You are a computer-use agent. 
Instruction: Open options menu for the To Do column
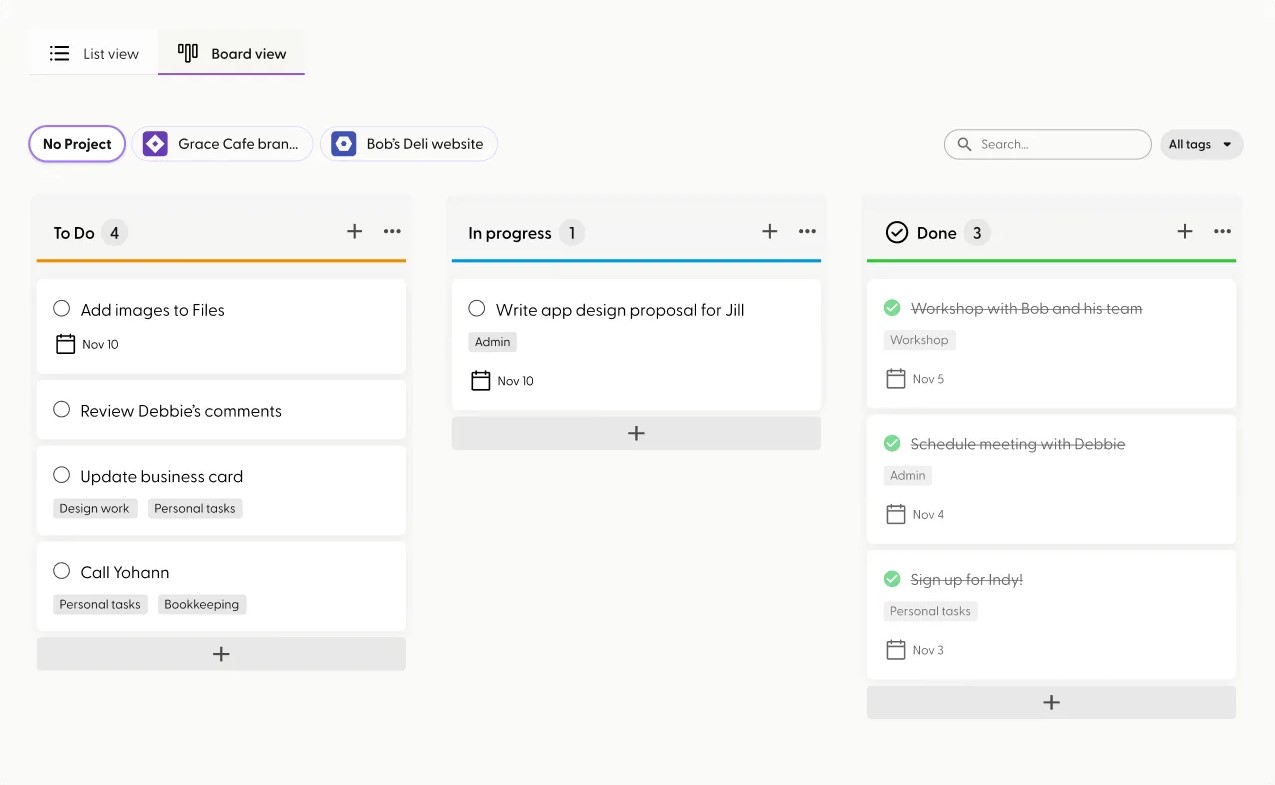[392, 231]
